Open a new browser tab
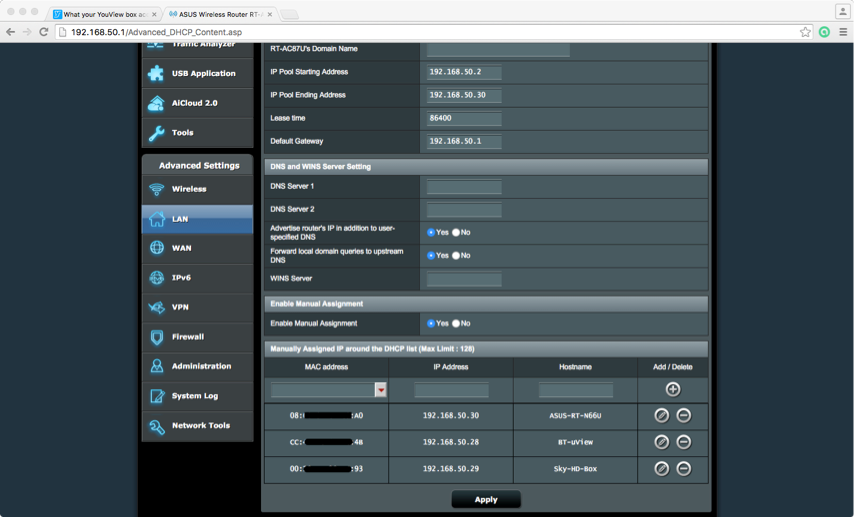 click(289, 15)
